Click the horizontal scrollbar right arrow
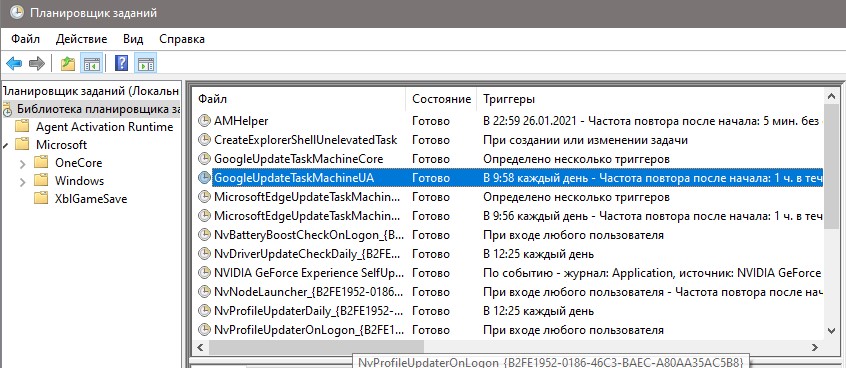Screen dimensions: 846x368 [x=816, y=346]
